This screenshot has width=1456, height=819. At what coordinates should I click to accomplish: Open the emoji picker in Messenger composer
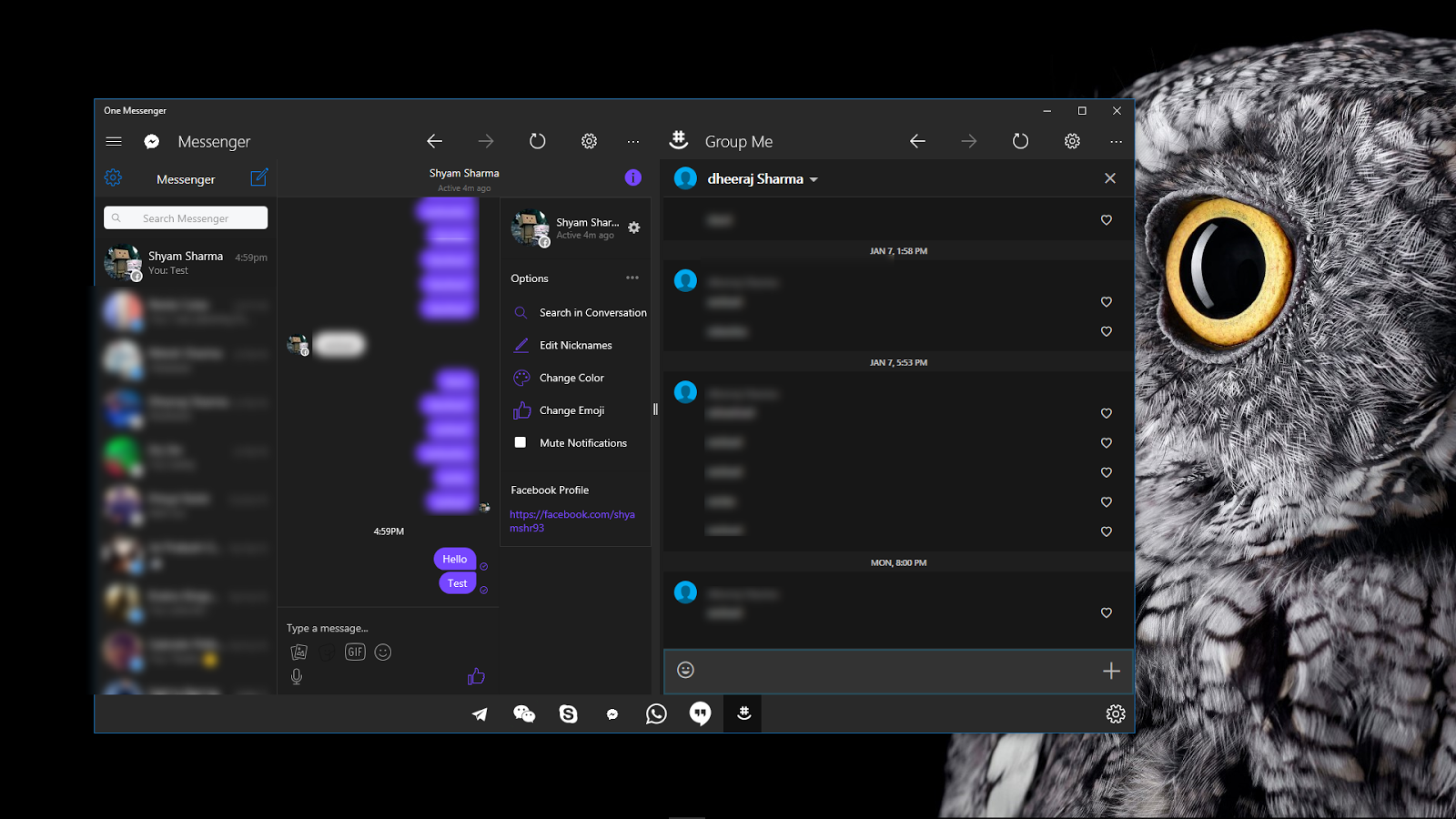tap(383, 652)
